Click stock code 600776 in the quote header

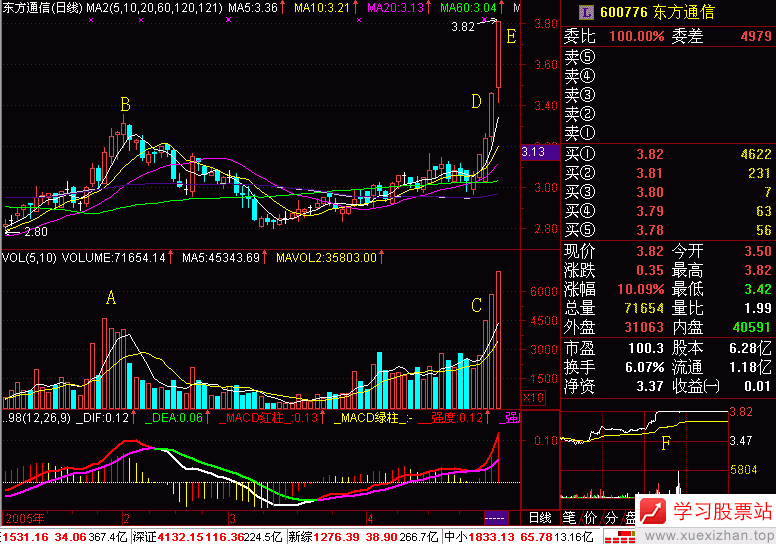pos(623,12)
